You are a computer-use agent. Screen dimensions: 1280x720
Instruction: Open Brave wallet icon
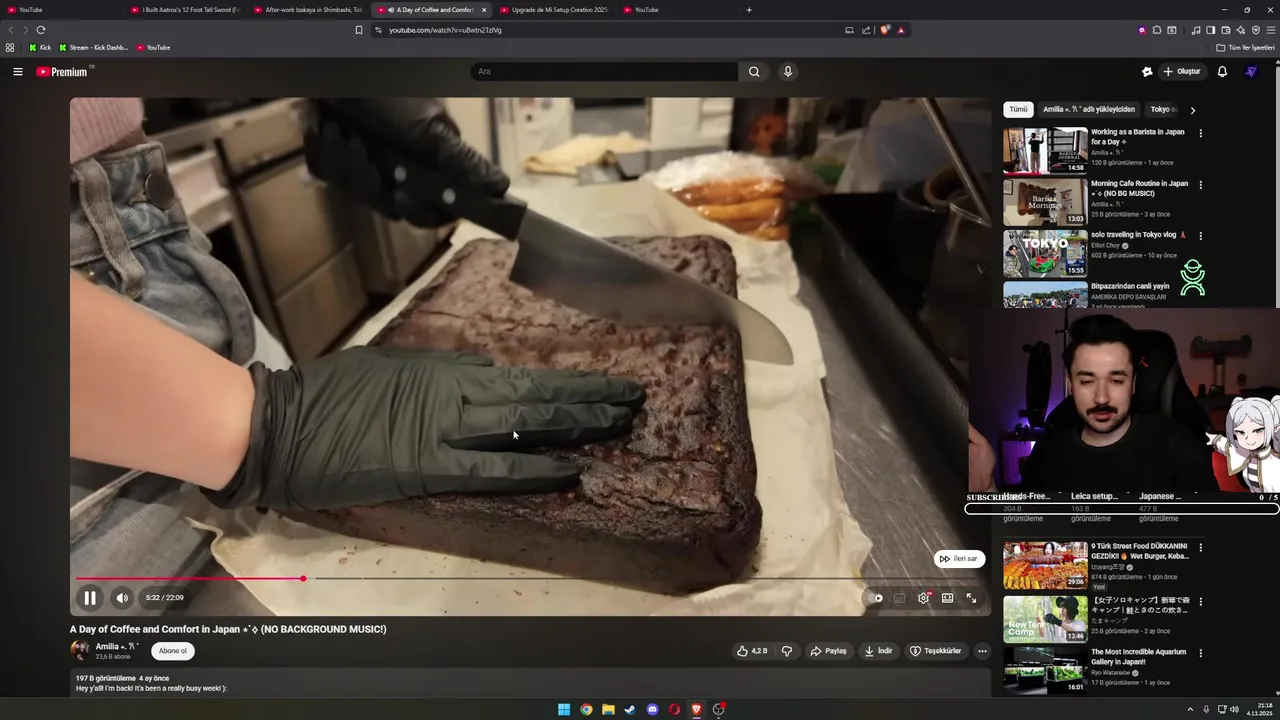[1226, 30]
